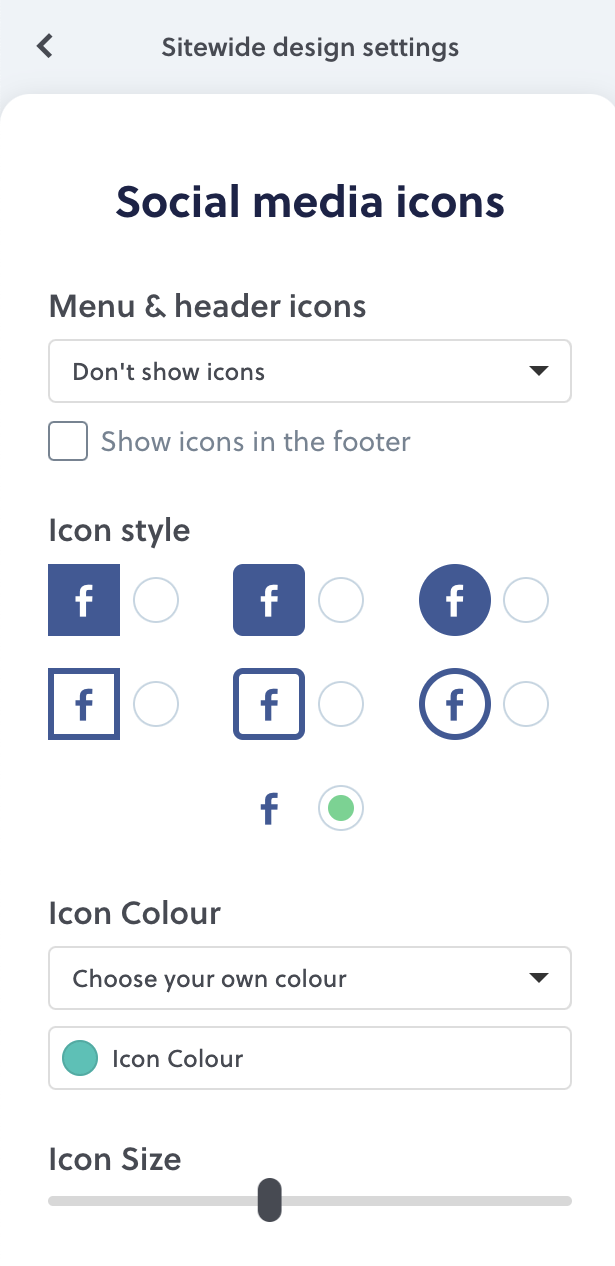The image size is (615, 1266).
Task: Click the plain Facebook icon without background
Action: pyautogui.click(x=269, y=808)
